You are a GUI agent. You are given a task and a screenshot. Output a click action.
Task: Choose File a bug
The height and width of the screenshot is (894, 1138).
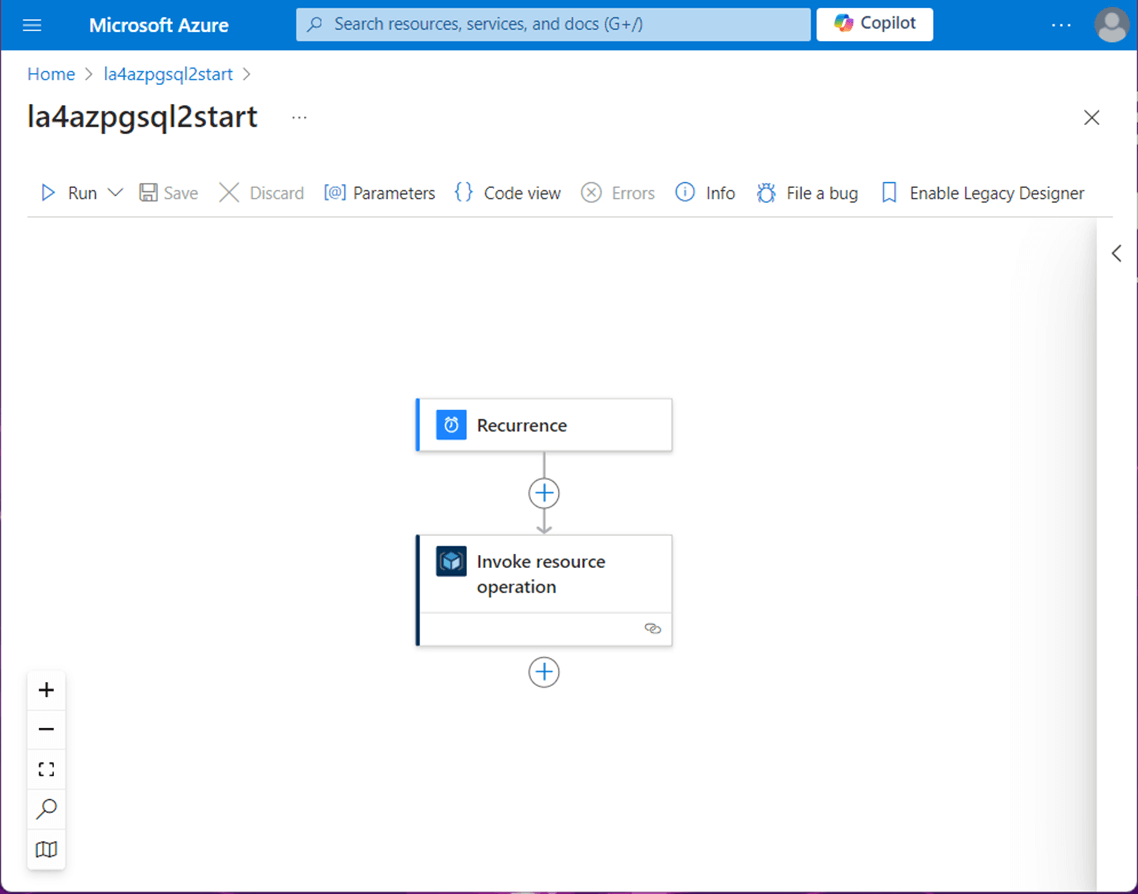(x=807, y=193)
